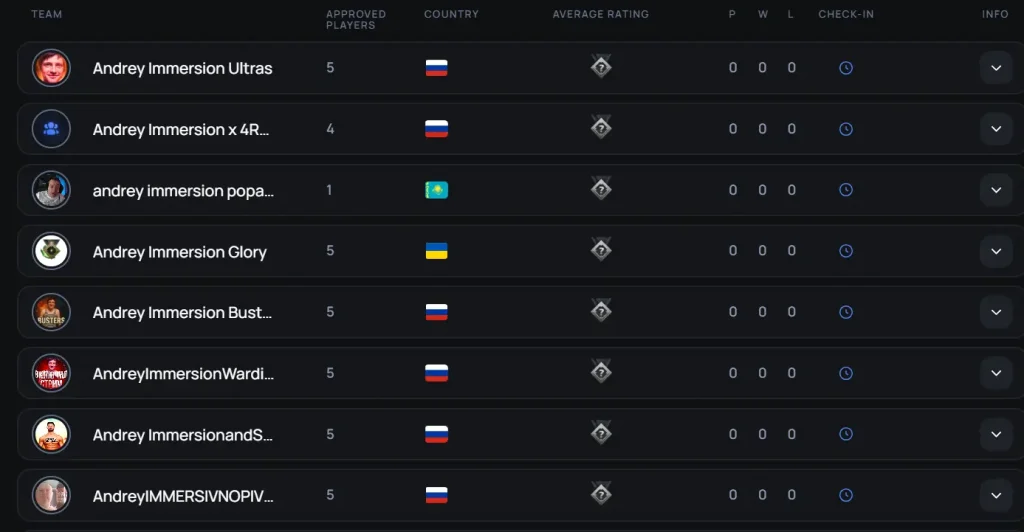Open the info dropdown for Andrey Immersion Glory
Image resolution: width=1024 pixels, height=532 pixels.
(x=996, y=251)
